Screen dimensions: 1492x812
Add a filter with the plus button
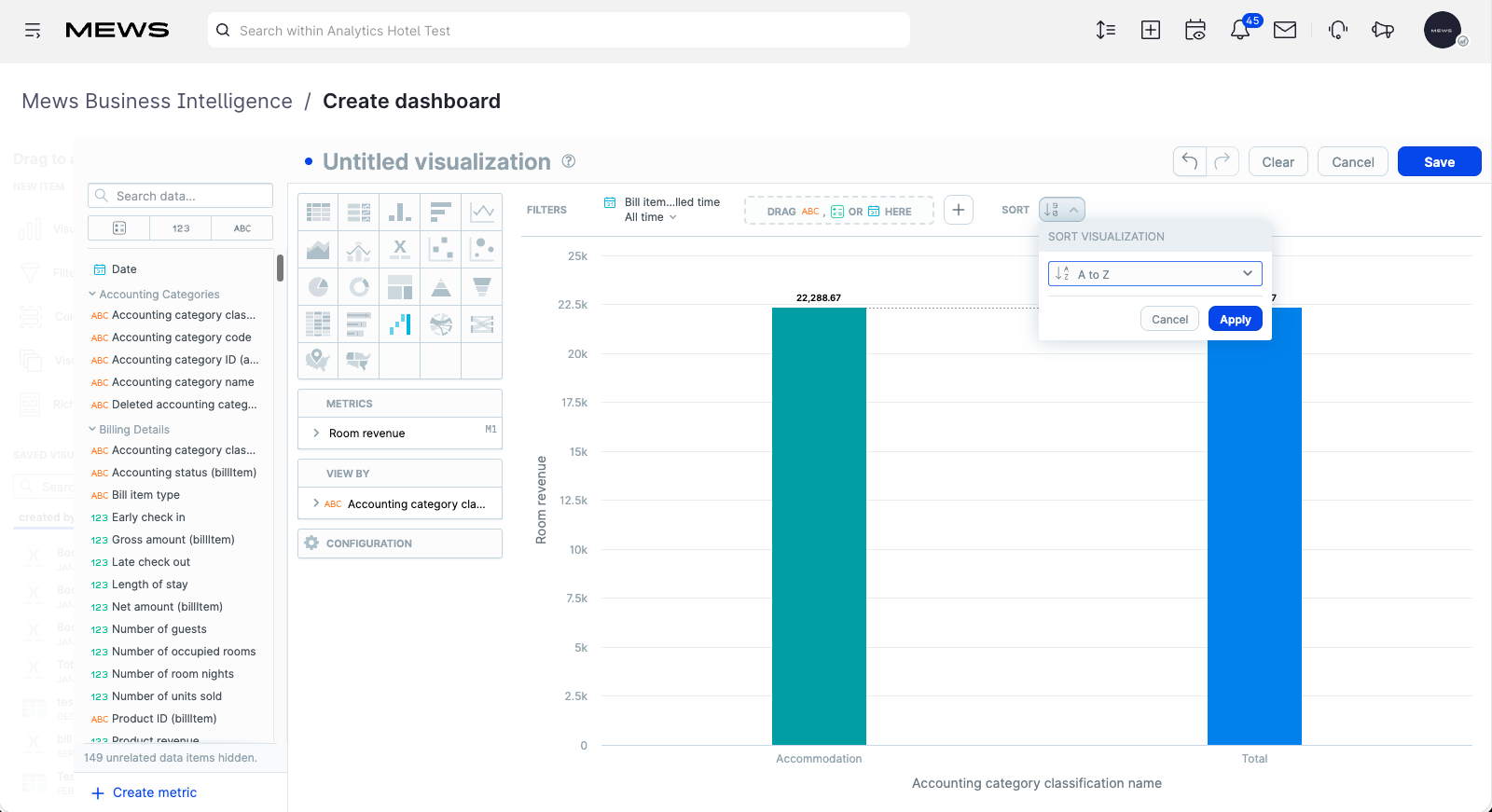959,210
